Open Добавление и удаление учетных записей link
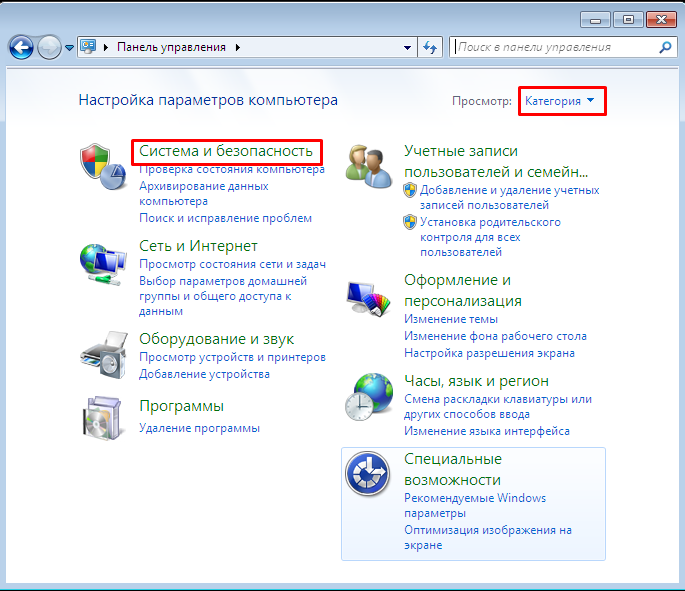The image size is (685, 591). coord(509,197)
